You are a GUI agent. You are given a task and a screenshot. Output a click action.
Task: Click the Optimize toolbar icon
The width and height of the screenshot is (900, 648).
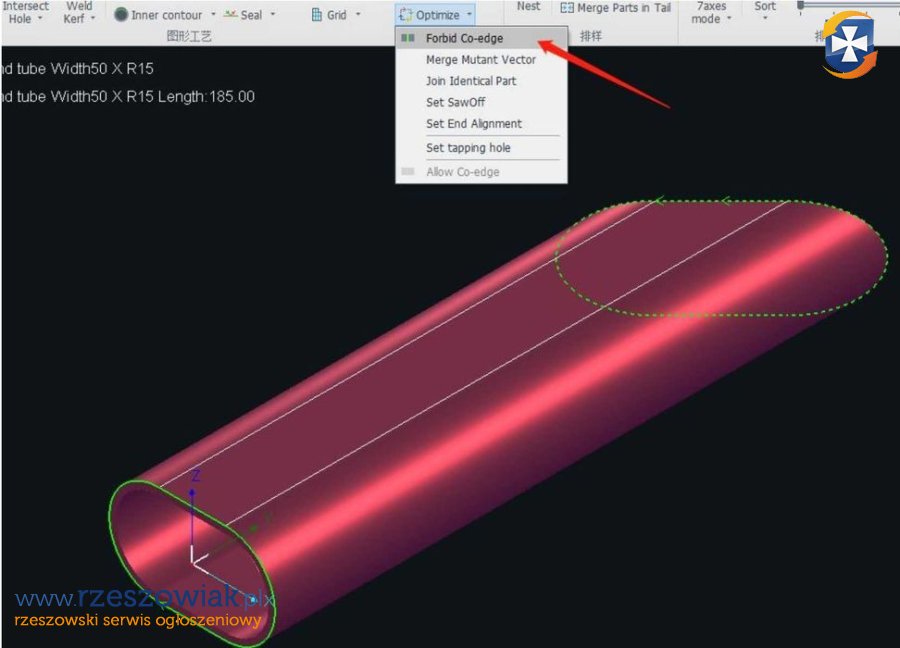point(405,14)
